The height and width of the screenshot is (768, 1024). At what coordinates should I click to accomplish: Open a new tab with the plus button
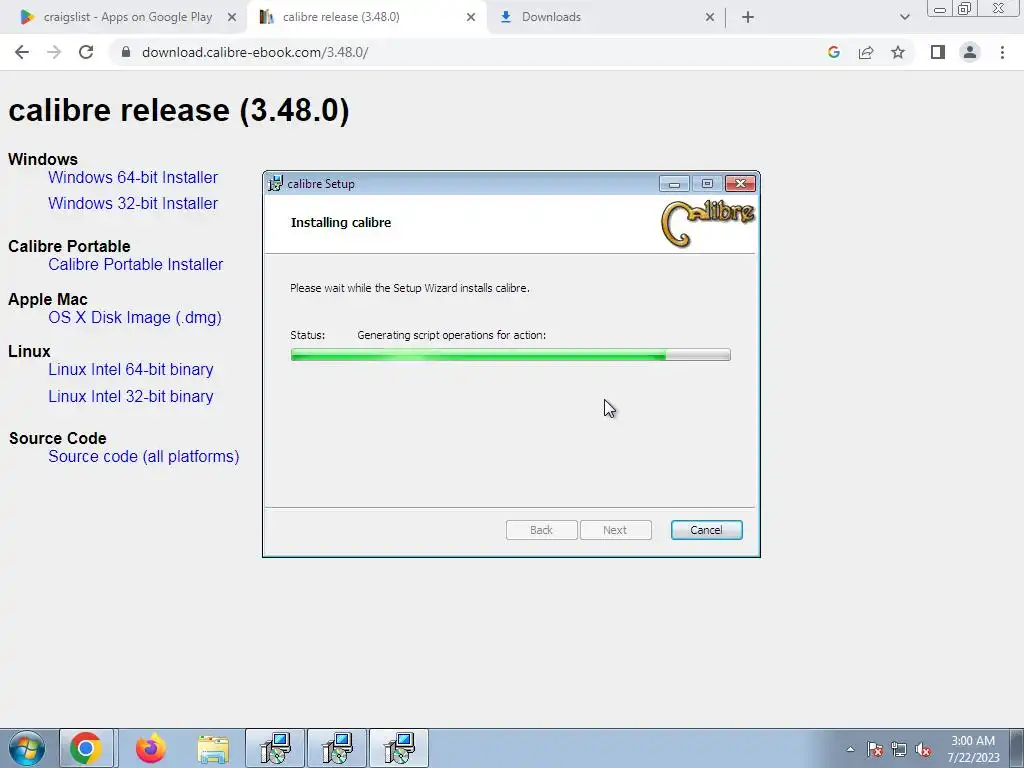(748, 17)
